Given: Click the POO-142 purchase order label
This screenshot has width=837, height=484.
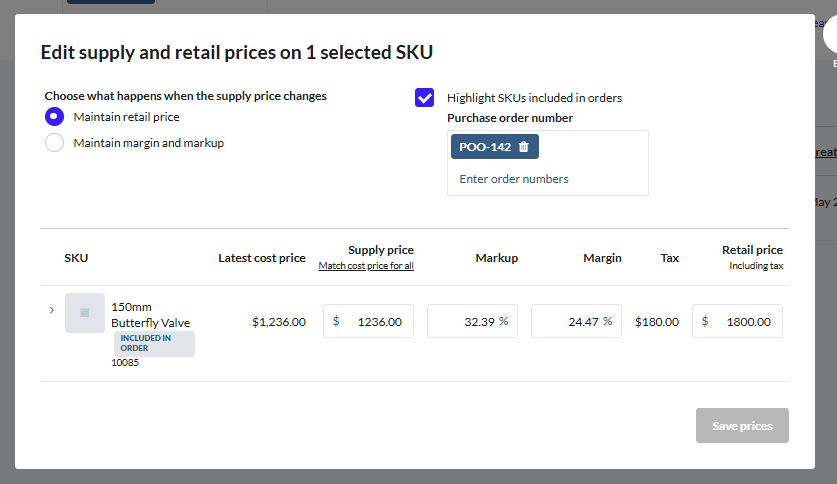Looking at the screenshot, I should tap(485, 147).
